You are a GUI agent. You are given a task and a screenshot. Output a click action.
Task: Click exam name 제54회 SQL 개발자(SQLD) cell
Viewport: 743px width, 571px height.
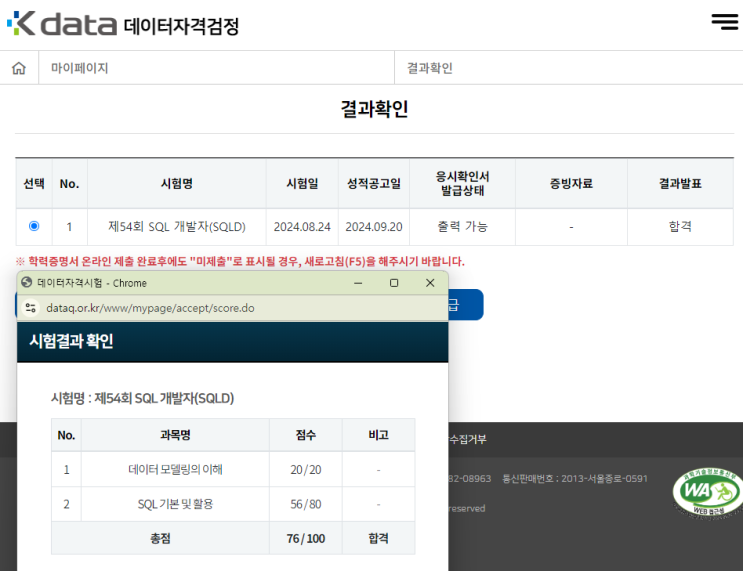(x=177, y=227)
